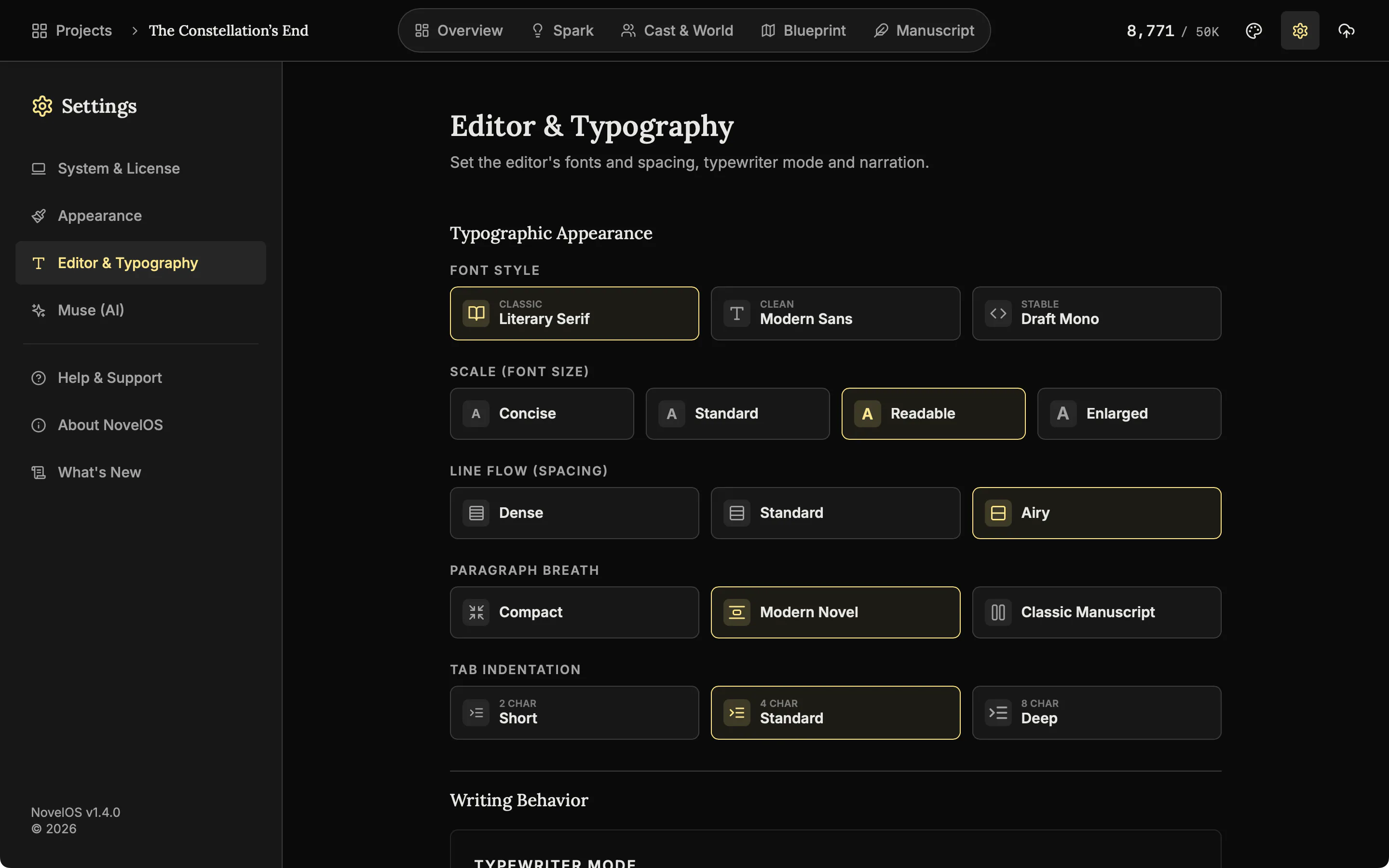
Task: Open the theme palette icon
Action: [x=1253, y=30]
